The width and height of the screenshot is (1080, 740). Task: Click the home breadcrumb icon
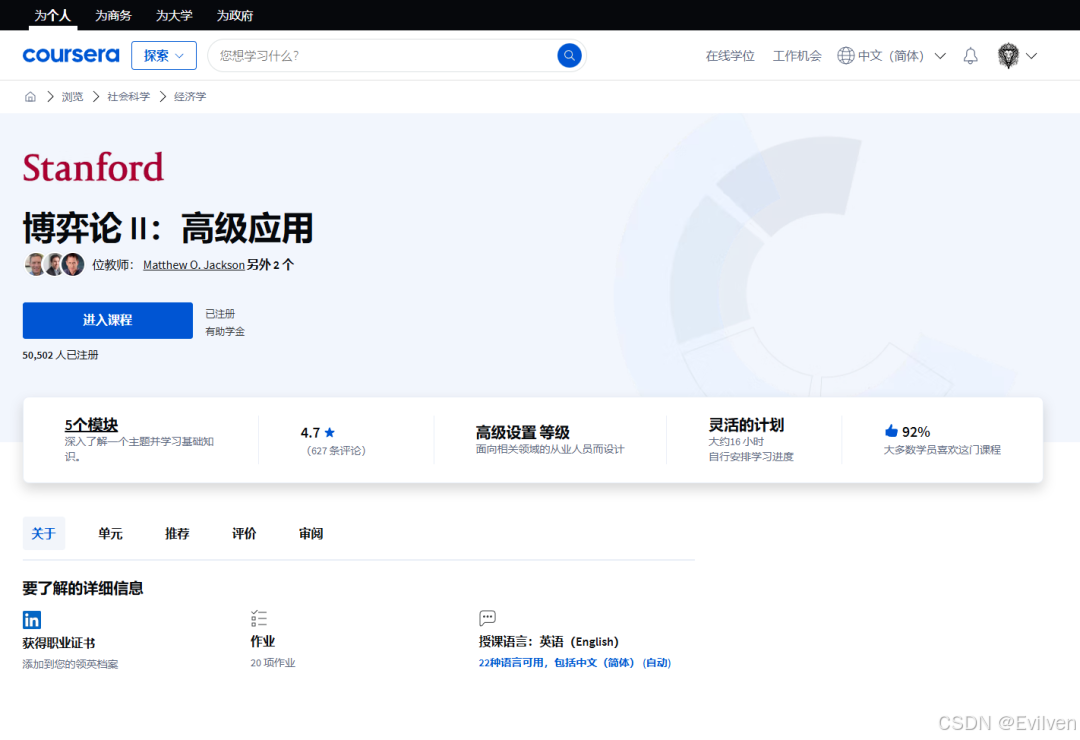[x=30, y=96]
